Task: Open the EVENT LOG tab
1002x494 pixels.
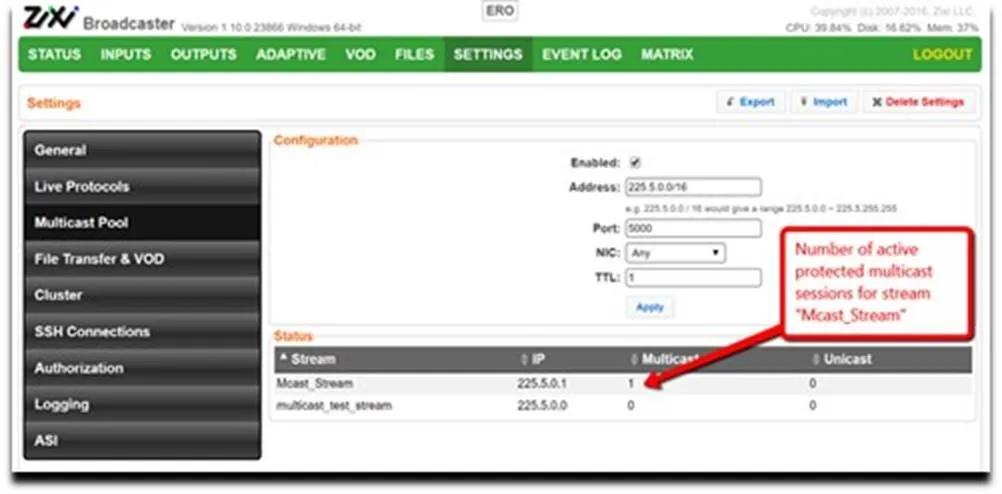Action: click(x=582, y=54)
